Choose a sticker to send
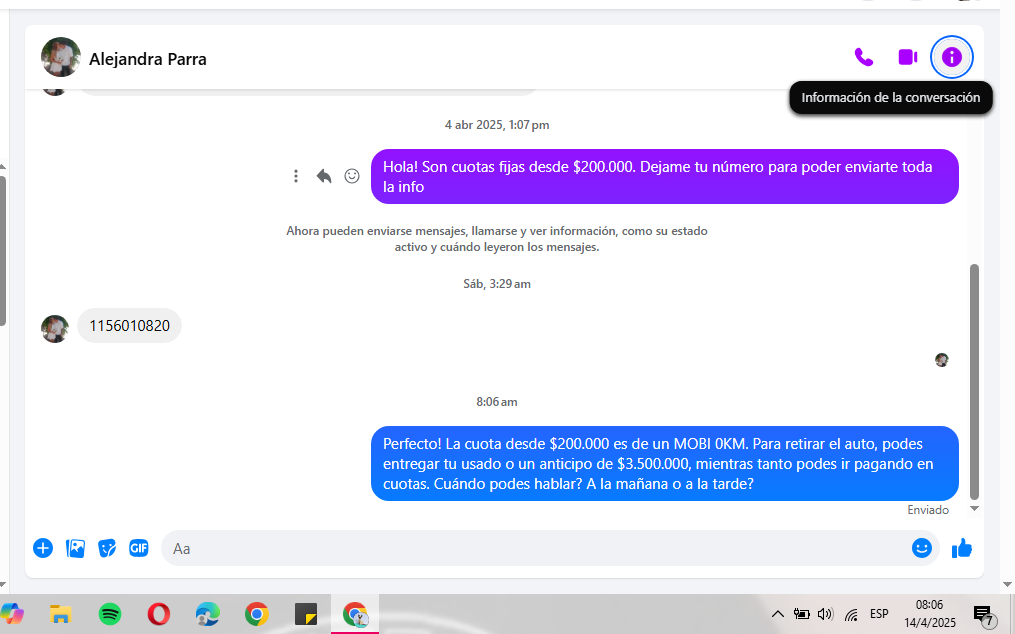Viewport: 1015px width, 634px height. point(107,549)
